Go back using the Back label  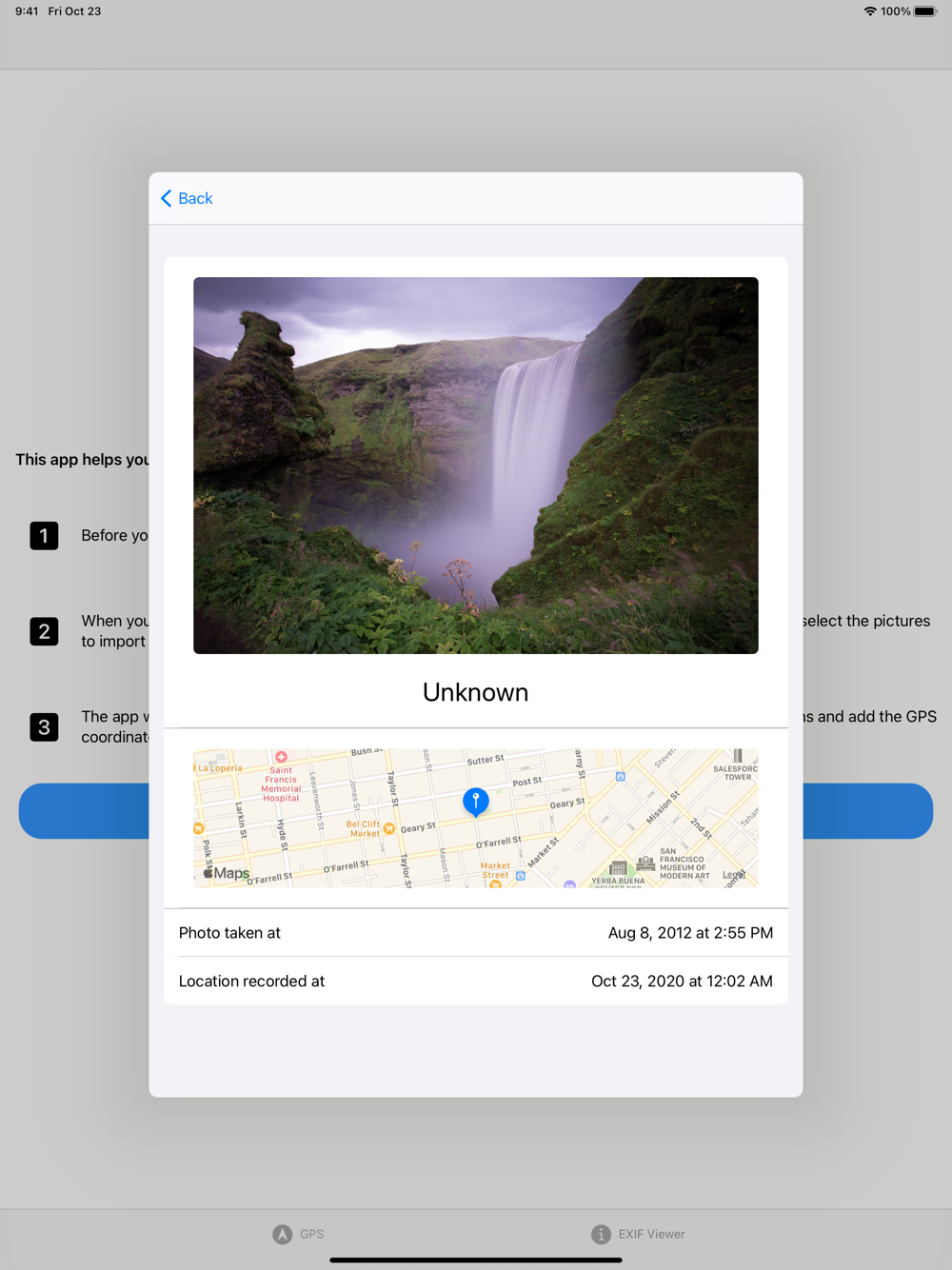(x=195, y=198)
